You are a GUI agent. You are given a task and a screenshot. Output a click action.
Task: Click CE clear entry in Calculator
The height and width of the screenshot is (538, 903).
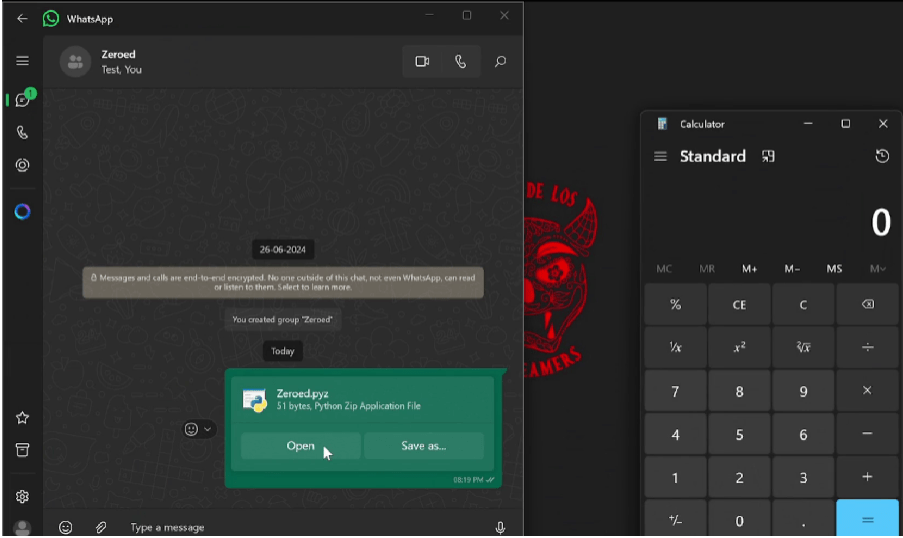click(739, 304)
